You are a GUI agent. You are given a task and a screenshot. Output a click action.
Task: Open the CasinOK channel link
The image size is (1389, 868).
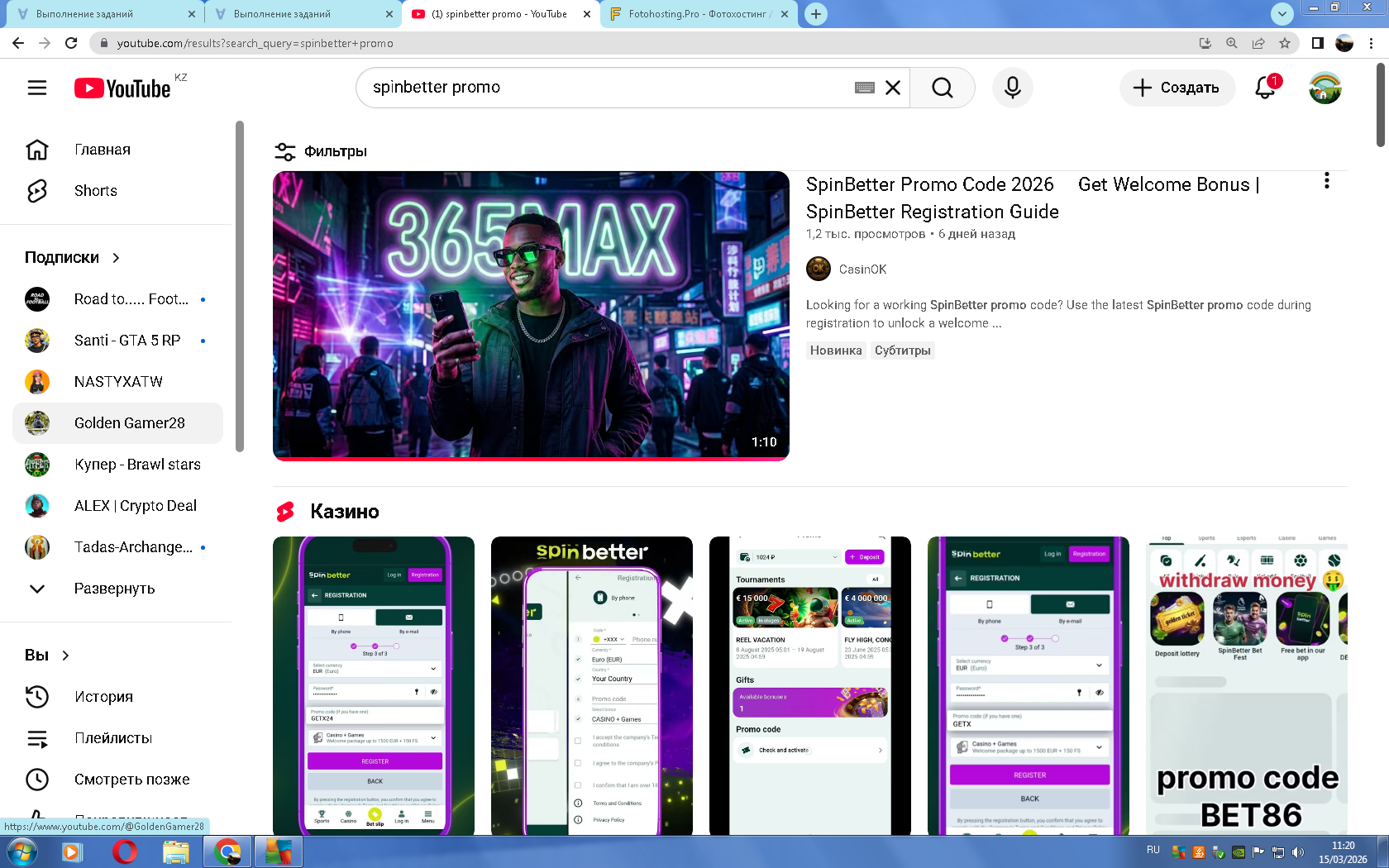(862, 269)
